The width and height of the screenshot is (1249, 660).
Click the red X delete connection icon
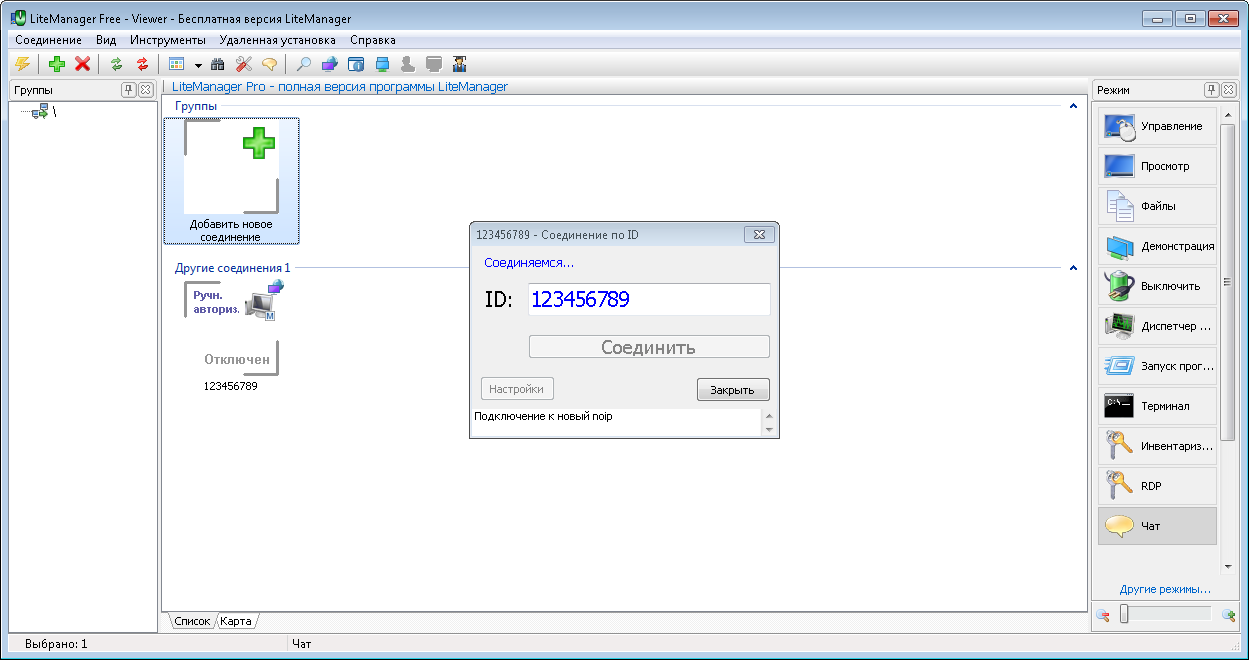pyautogui.click(x=83, y=64)
